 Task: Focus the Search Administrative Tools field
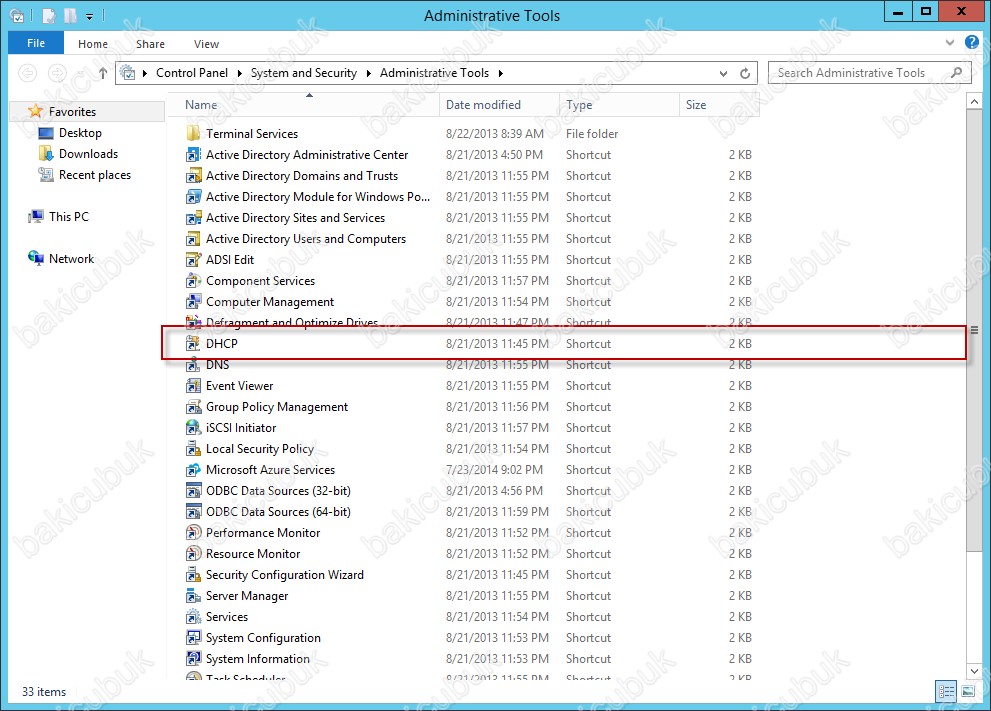[870, 73]
